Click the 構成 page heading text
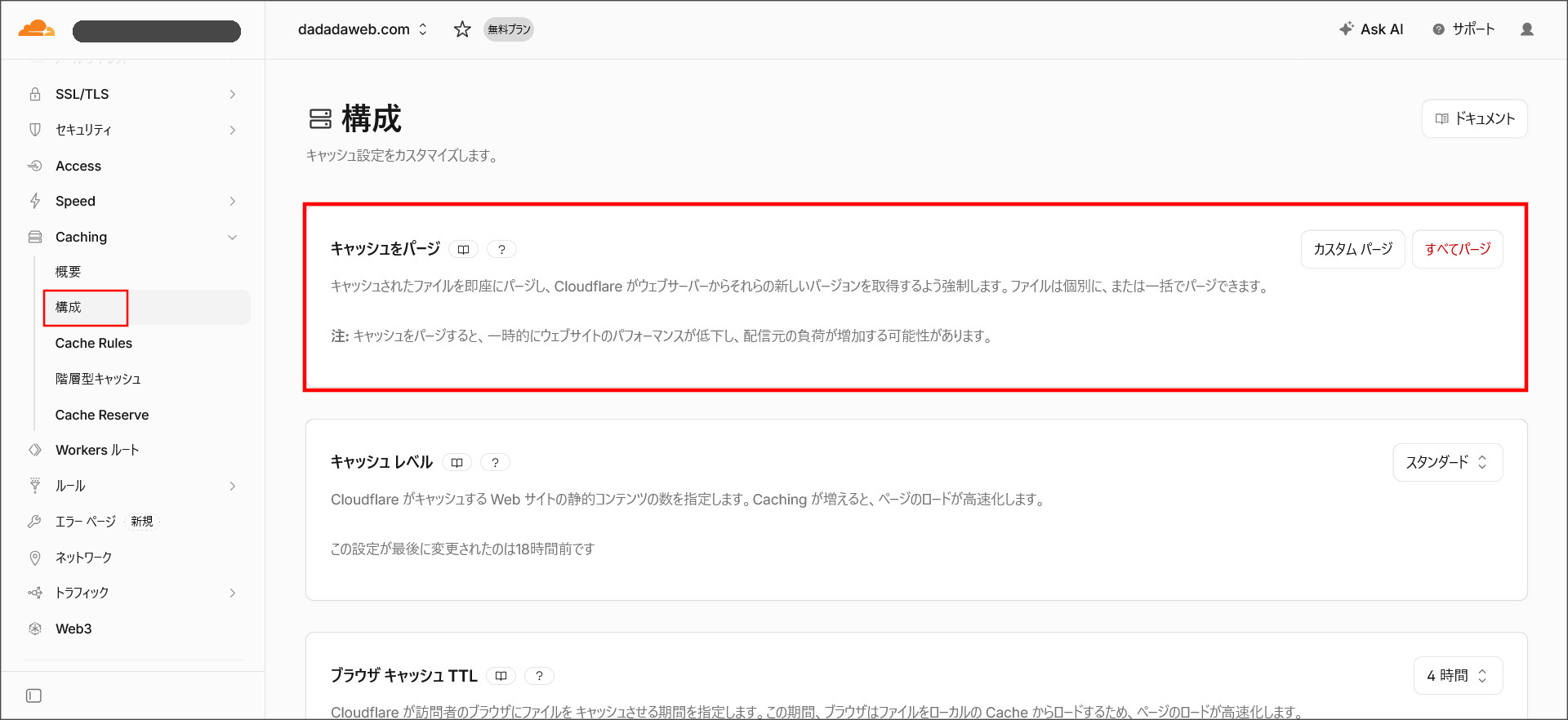Image resolution: width=1568 pixels, height=720 pixels. coord(372,118)
